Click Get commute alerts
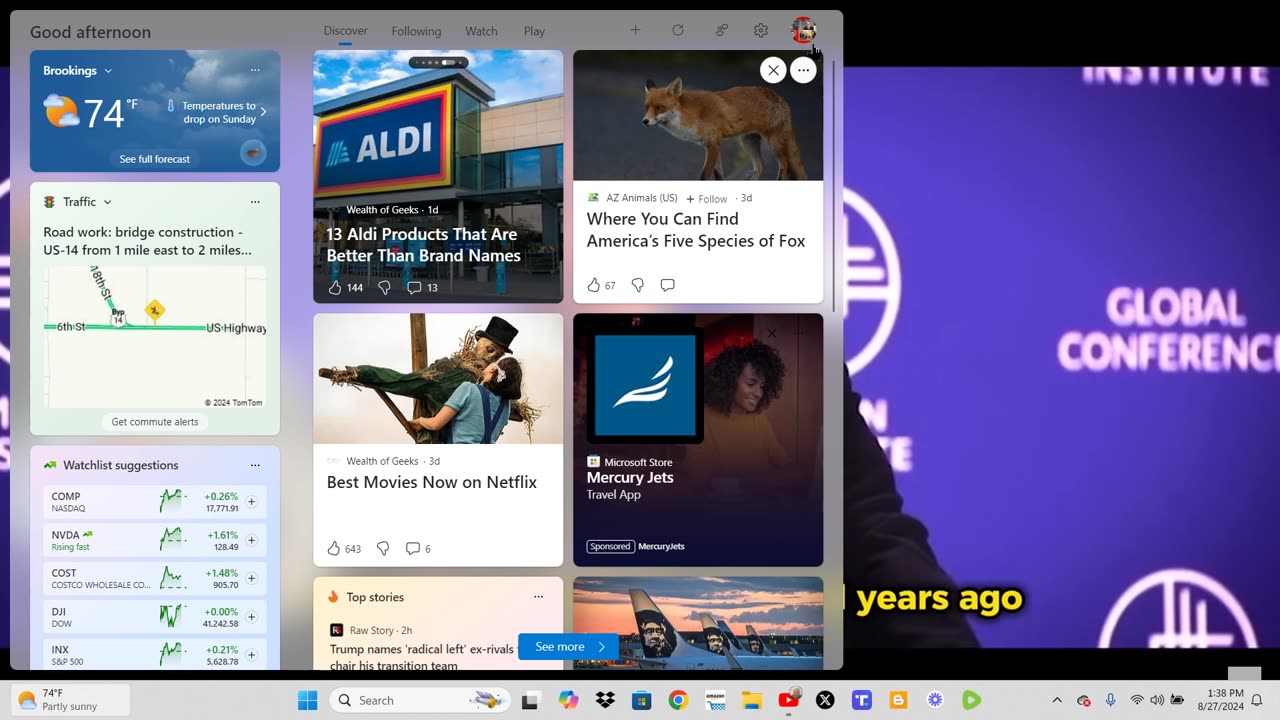Screen dimensions: 1280x720 (x=155, y=422)
